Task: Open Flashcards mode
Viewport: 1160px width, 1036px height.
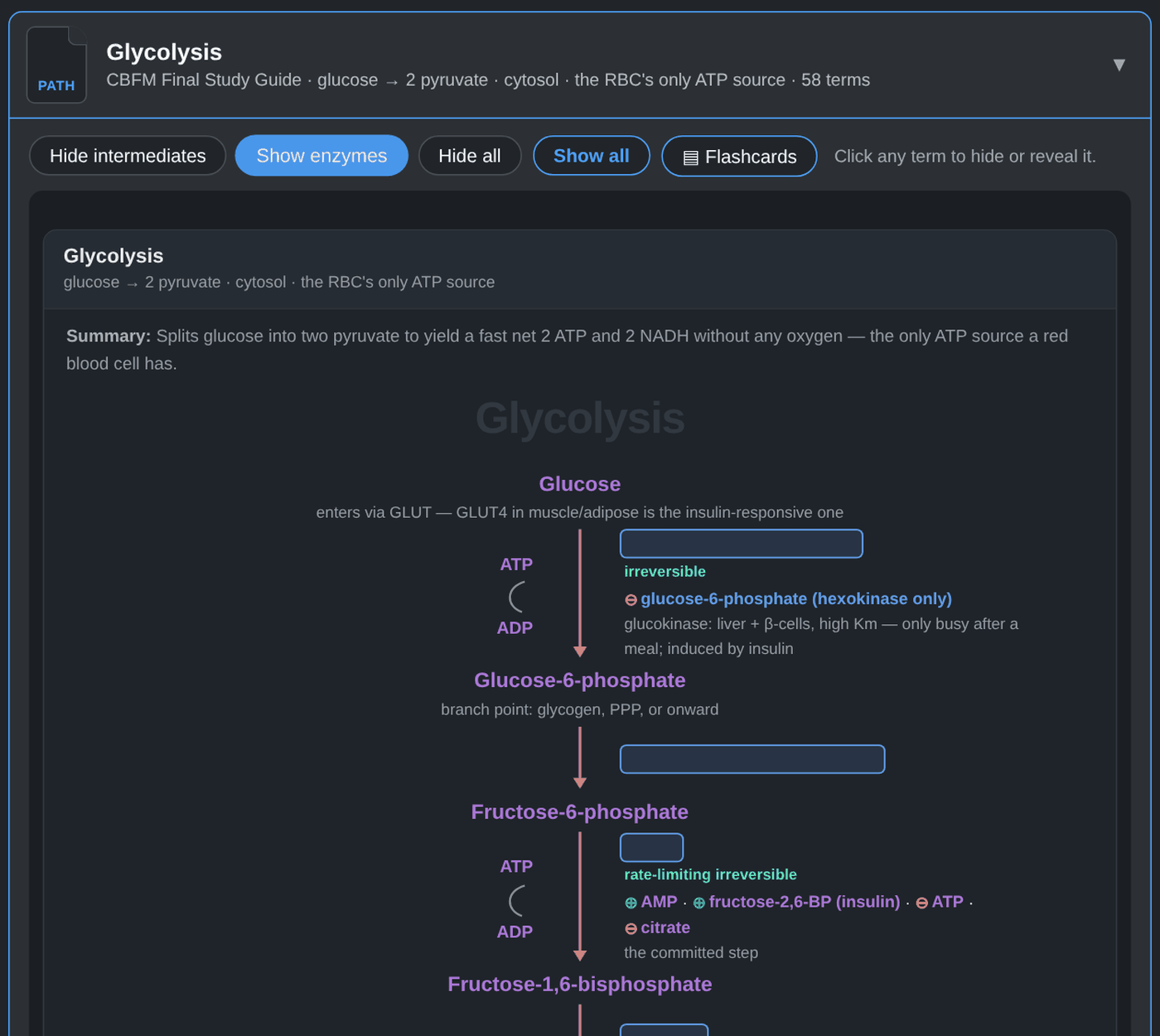Action: (x=739, y=157)
